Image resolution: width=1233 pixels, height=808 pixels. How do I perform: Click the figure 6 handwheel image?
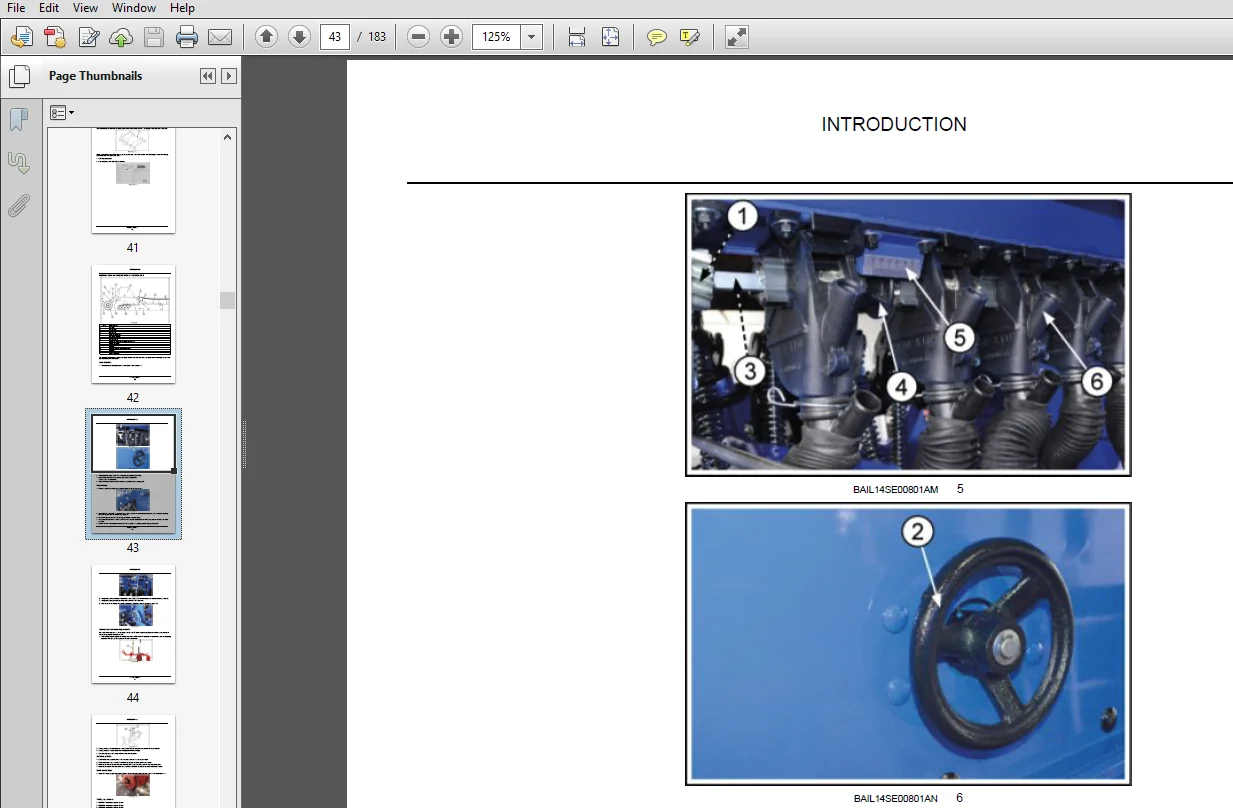click(x=908, y=644)
